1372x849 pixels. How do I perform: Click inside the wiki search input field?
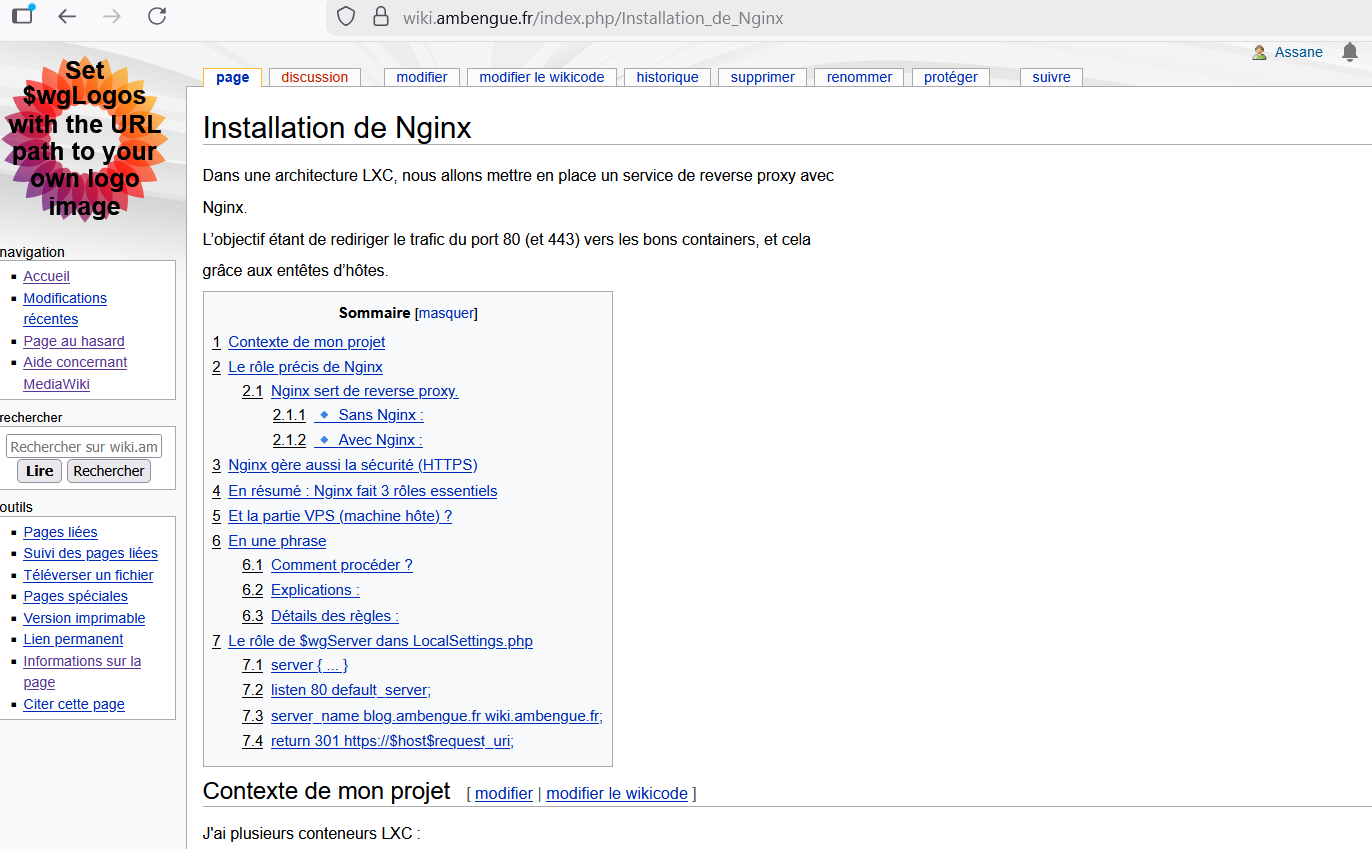point(83,445)
